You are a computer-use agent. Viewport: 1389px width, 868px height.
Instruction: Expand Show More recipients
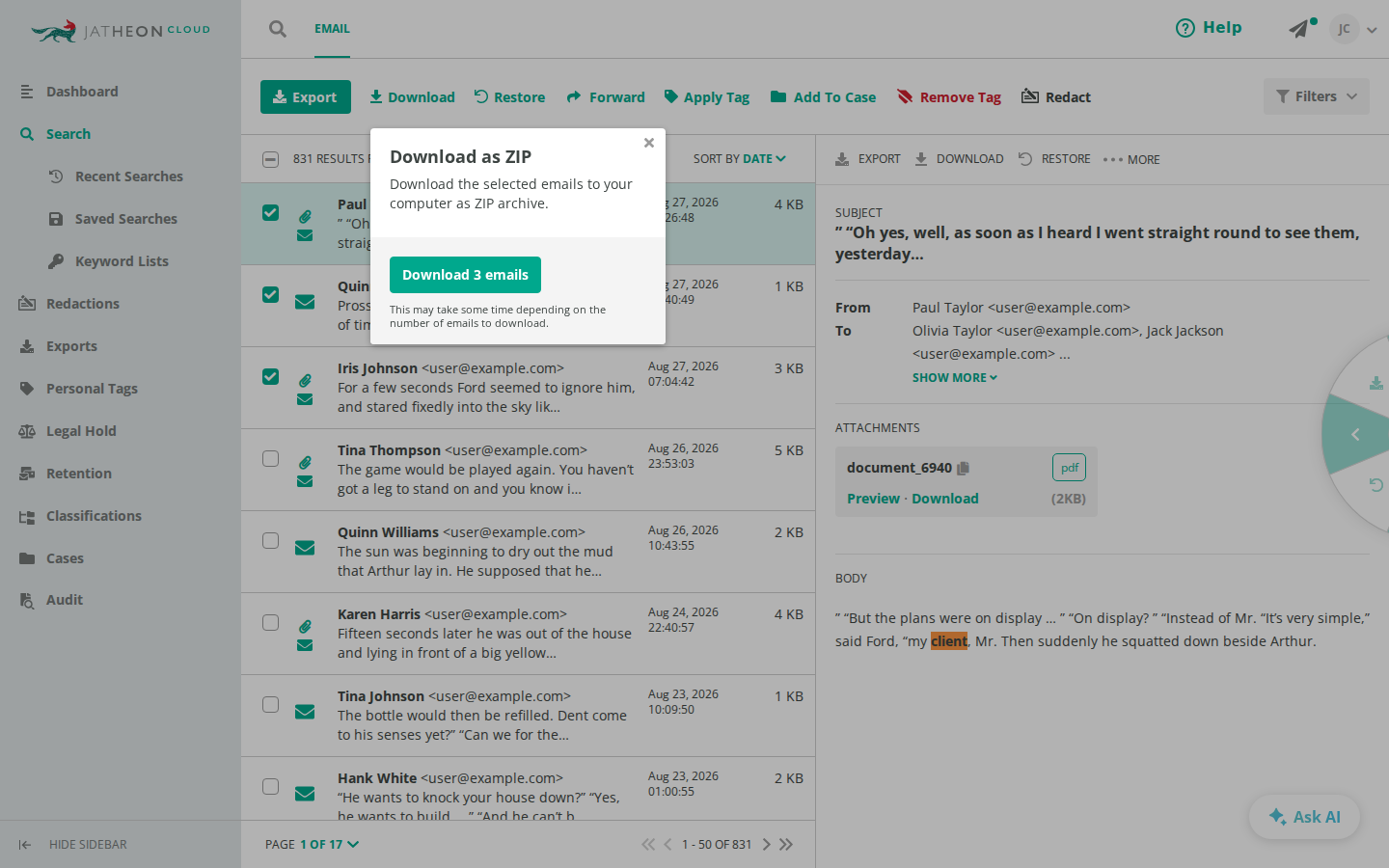(955, 378)
